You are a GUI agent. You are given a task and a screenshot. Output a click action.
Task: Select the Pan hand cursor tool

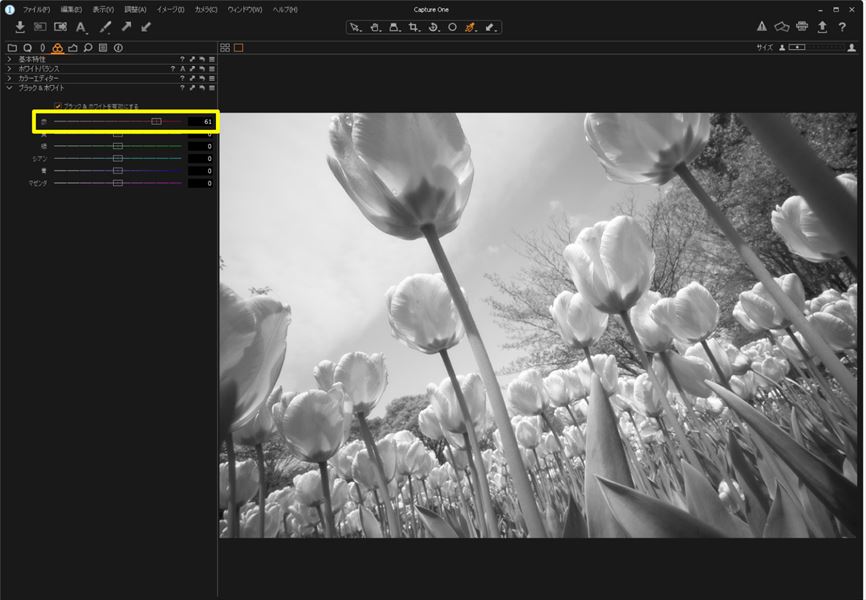[x=376, y=27]
